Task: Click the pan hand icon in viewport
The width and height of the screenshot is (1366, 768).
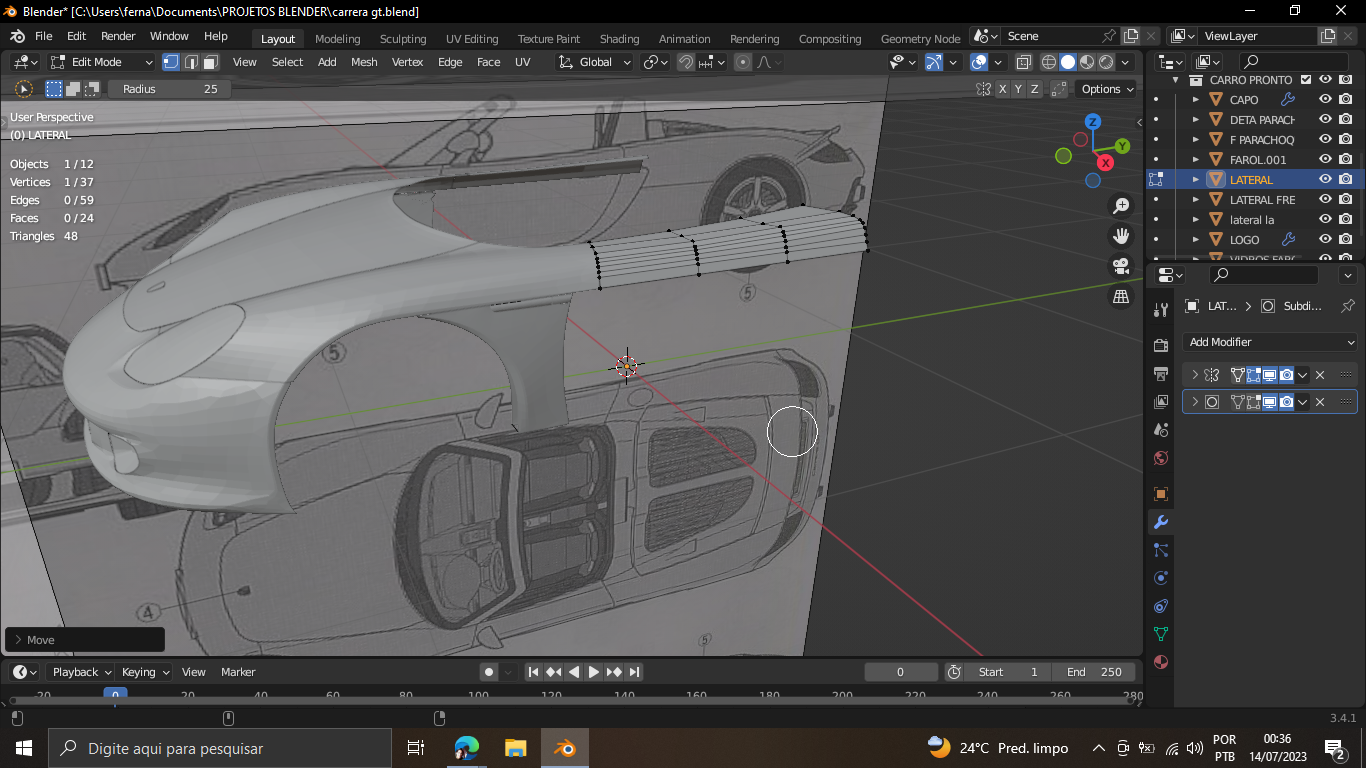Action: click(x=1121, y=236)
